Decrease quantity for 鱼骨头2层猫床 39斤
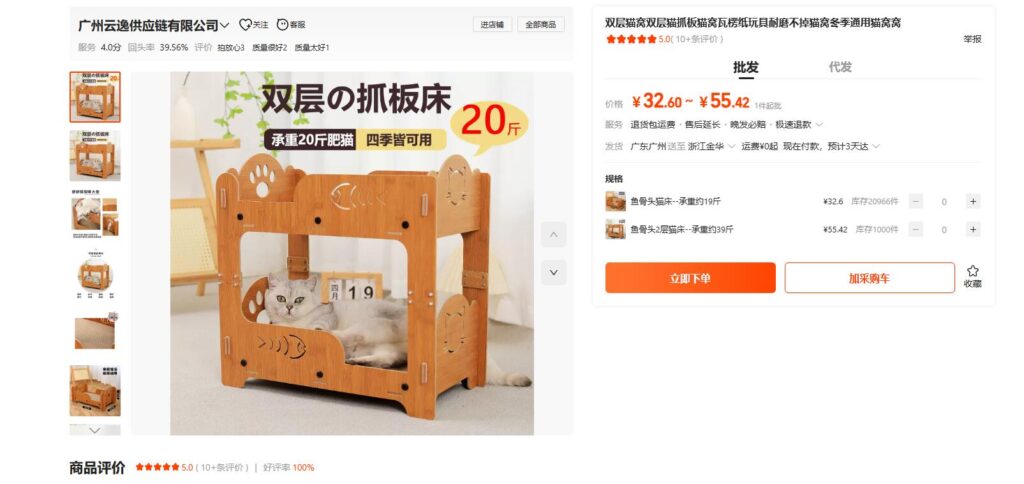This screenshot has width=1024, height=484. tap(916, 229)
